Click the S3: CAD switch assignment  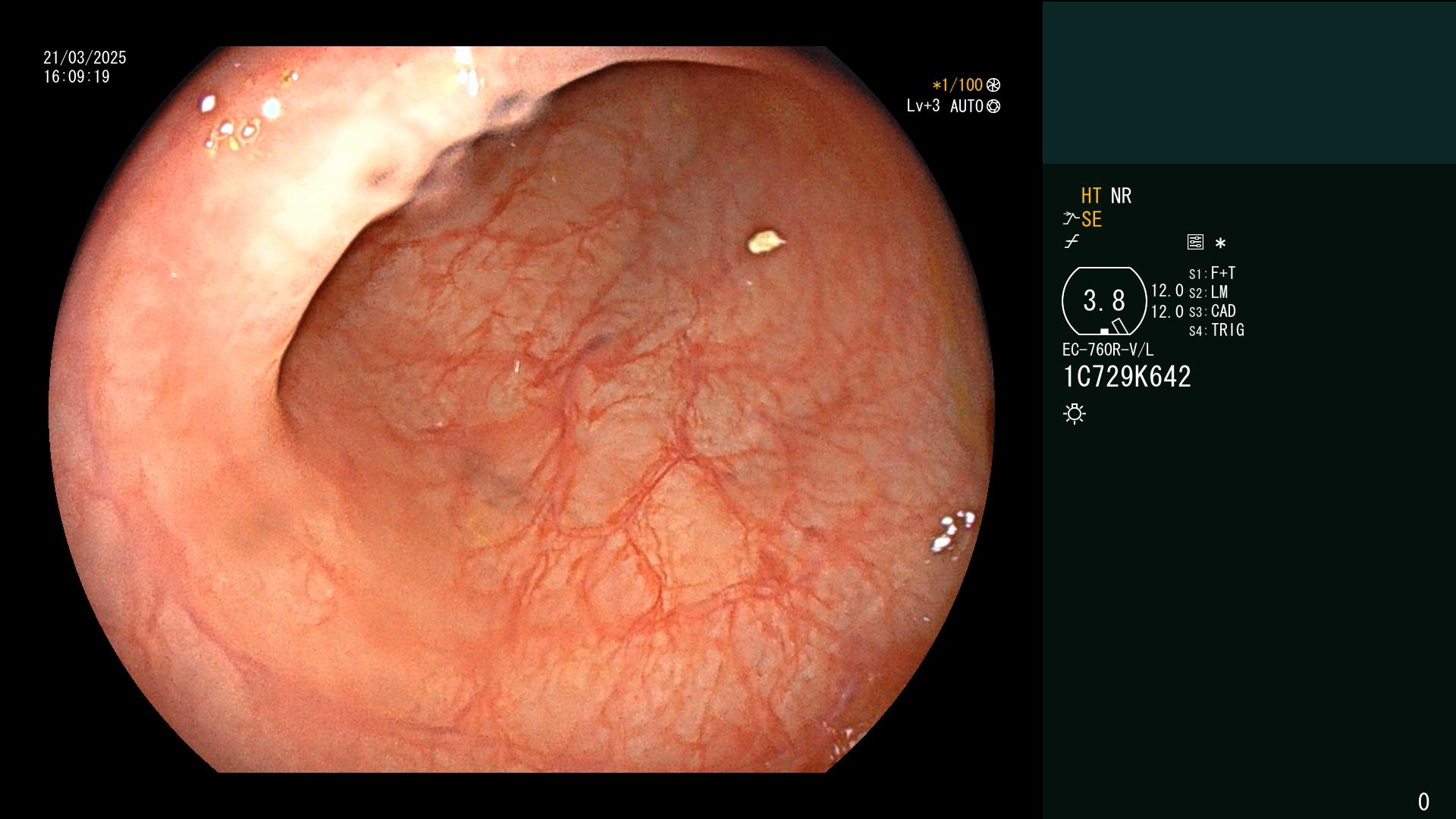tap(1212, 311)
